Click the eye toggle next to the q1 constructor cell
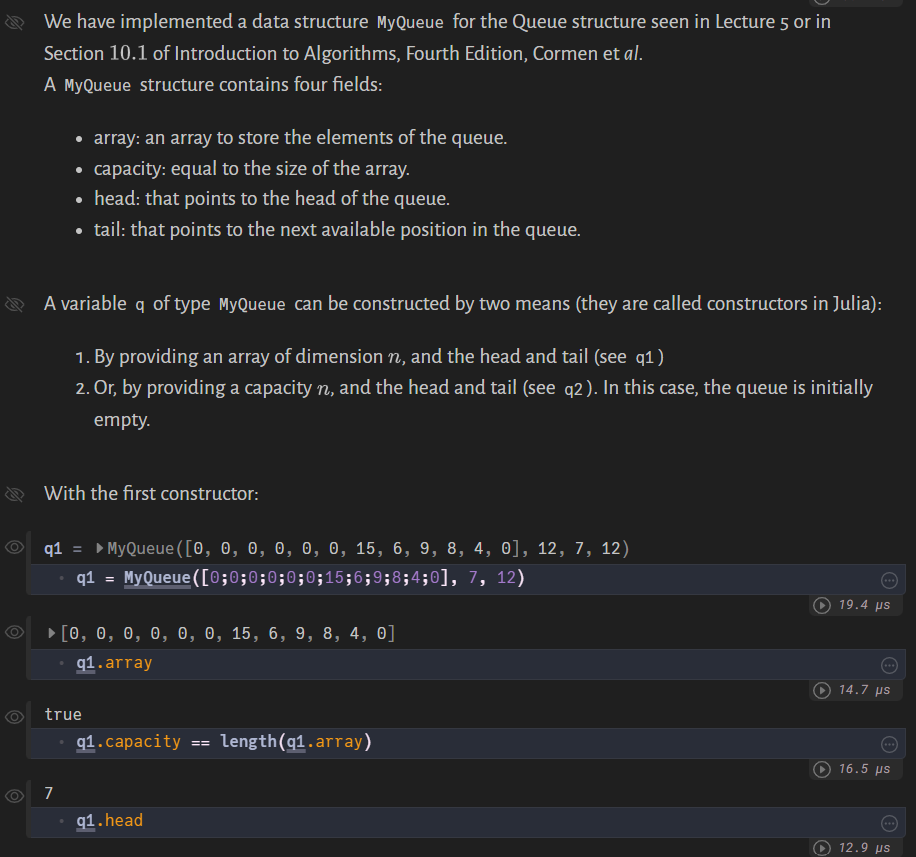This screenshot has width=916, height=857. click(13, 548)
